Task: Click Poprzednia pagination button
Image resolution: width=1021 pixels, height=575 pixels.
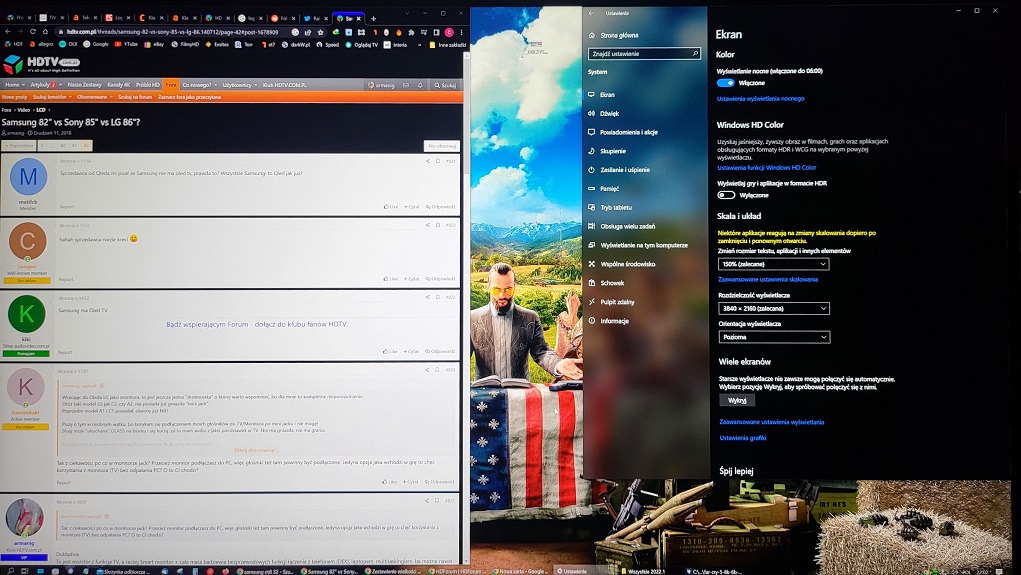Action: tap(18, 146)
